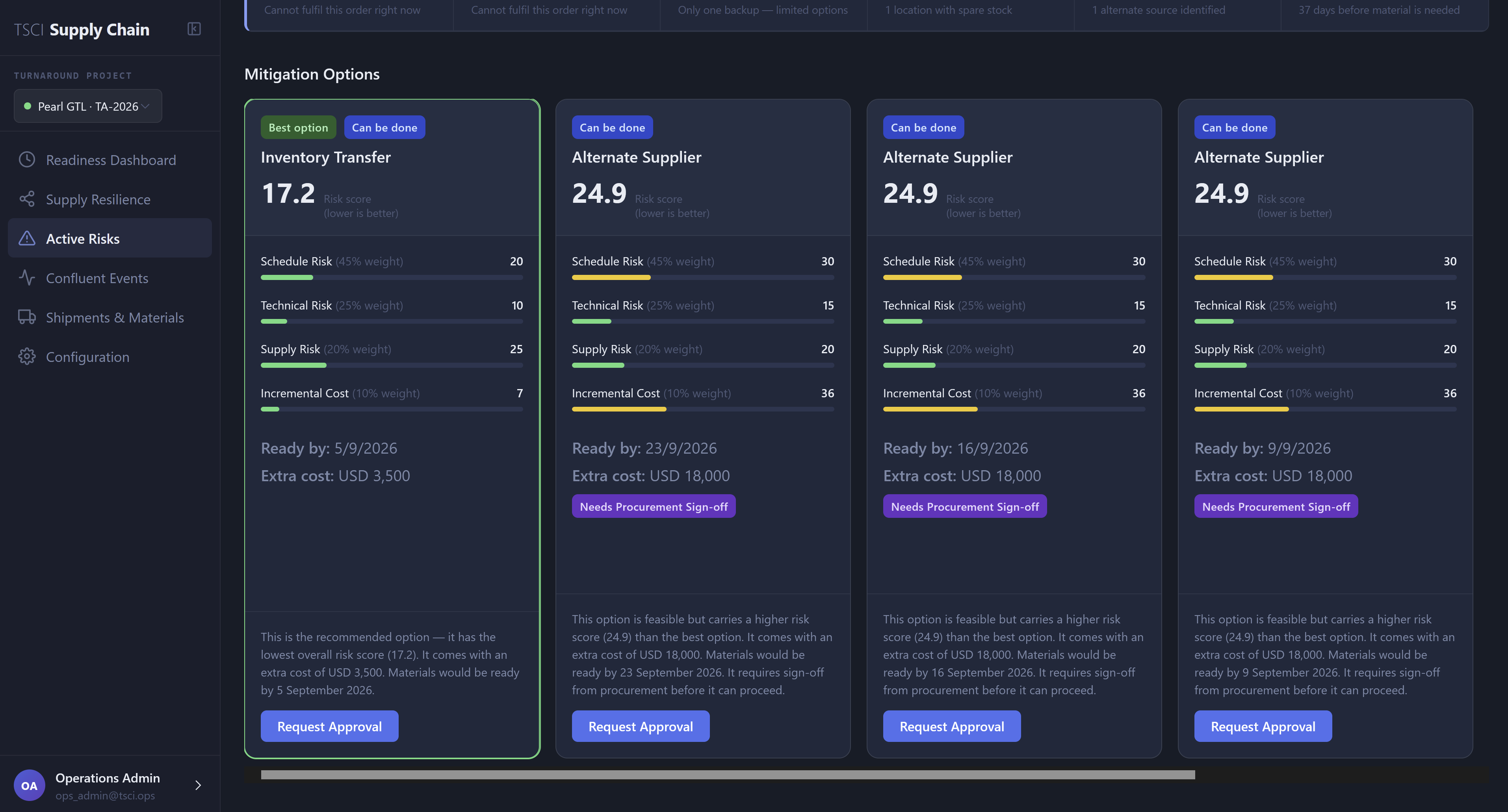Click 'Extra cost: USD 3,500' text
1508x812 pixels.
point(335,476)
